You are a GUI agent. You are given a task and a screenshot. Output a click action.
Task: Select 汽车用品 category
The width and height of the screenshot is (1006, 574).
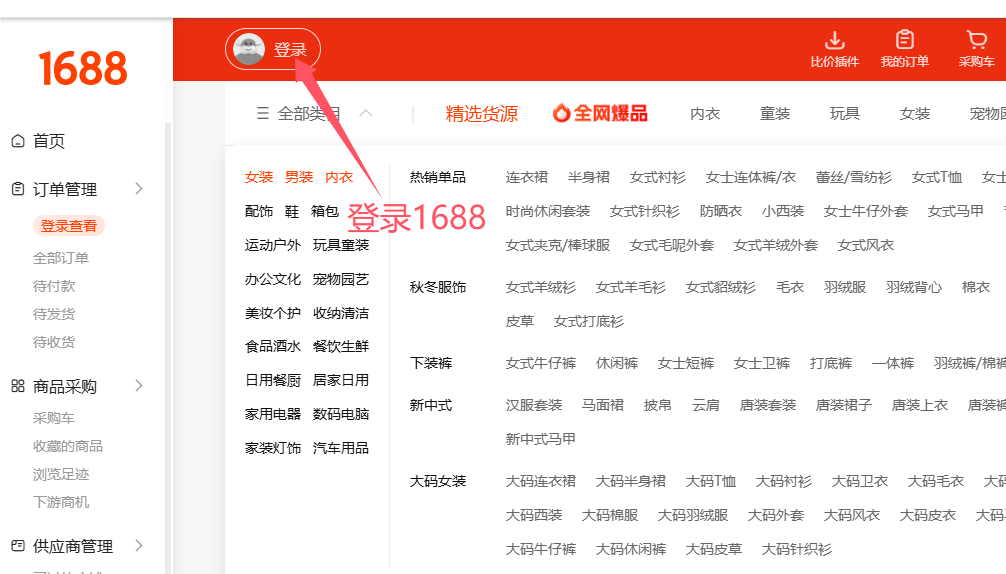341,448
